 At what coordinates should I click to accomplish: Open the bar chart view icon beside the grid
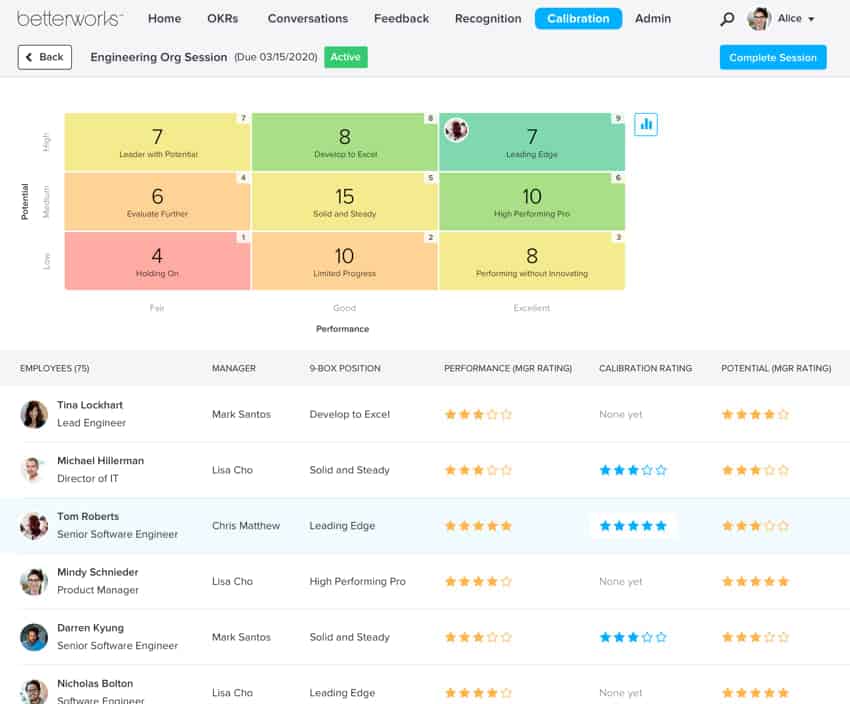pyautogui.click(x=645, y=124)
